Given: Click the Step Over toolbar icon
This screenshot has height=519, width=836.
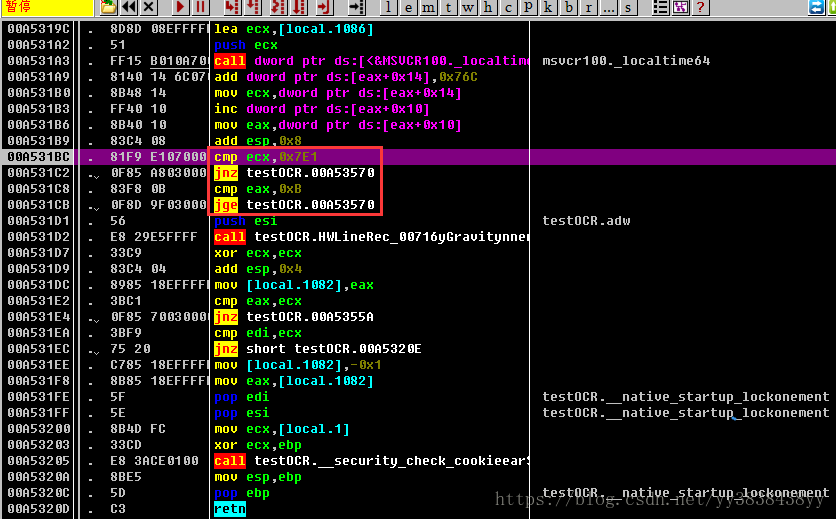Looking at the screenshot, I should point(253,7).
